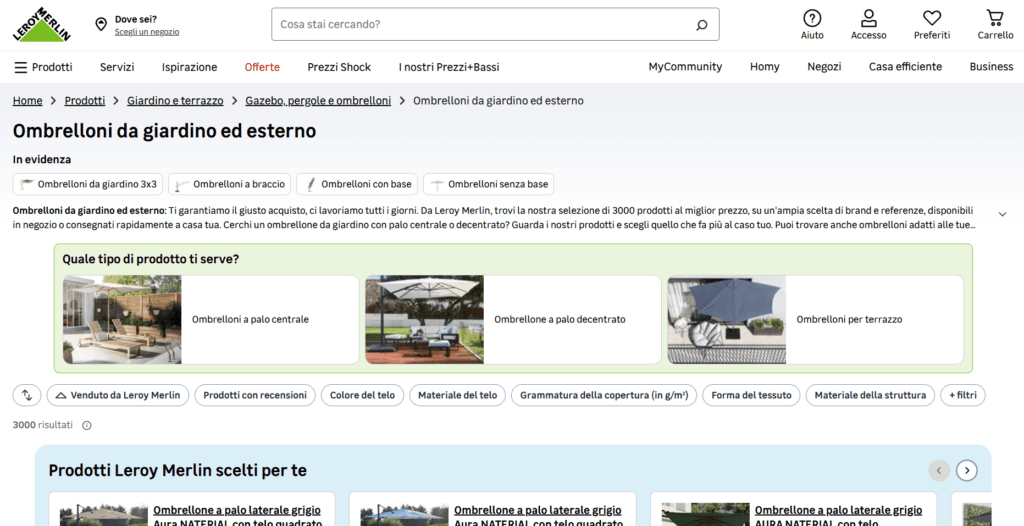The width and height of the screenshot is (1024, 526).
Task: Click Ombrelloni per terrazzo label
Action: 849,320
